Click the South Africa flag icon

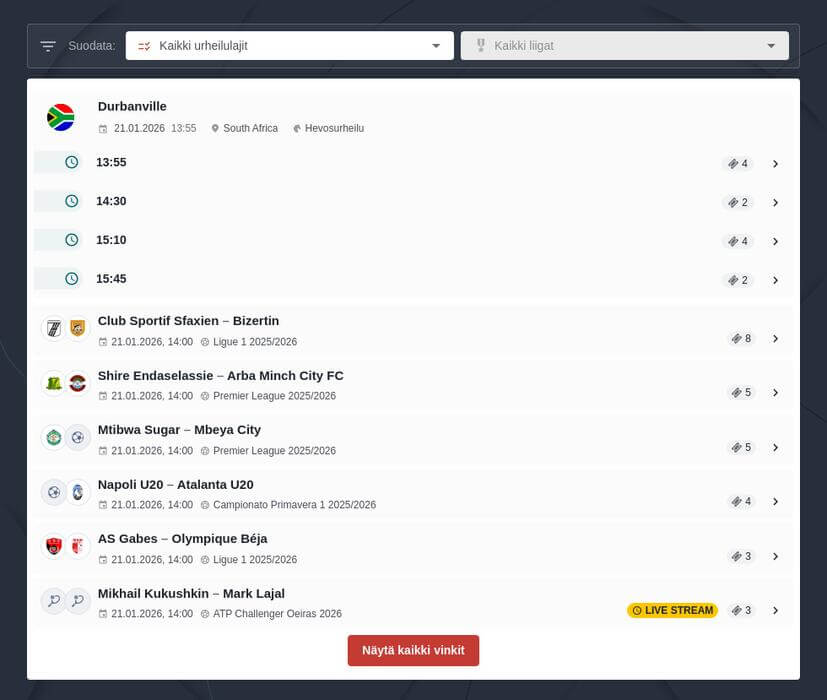[x=61, y=118]
